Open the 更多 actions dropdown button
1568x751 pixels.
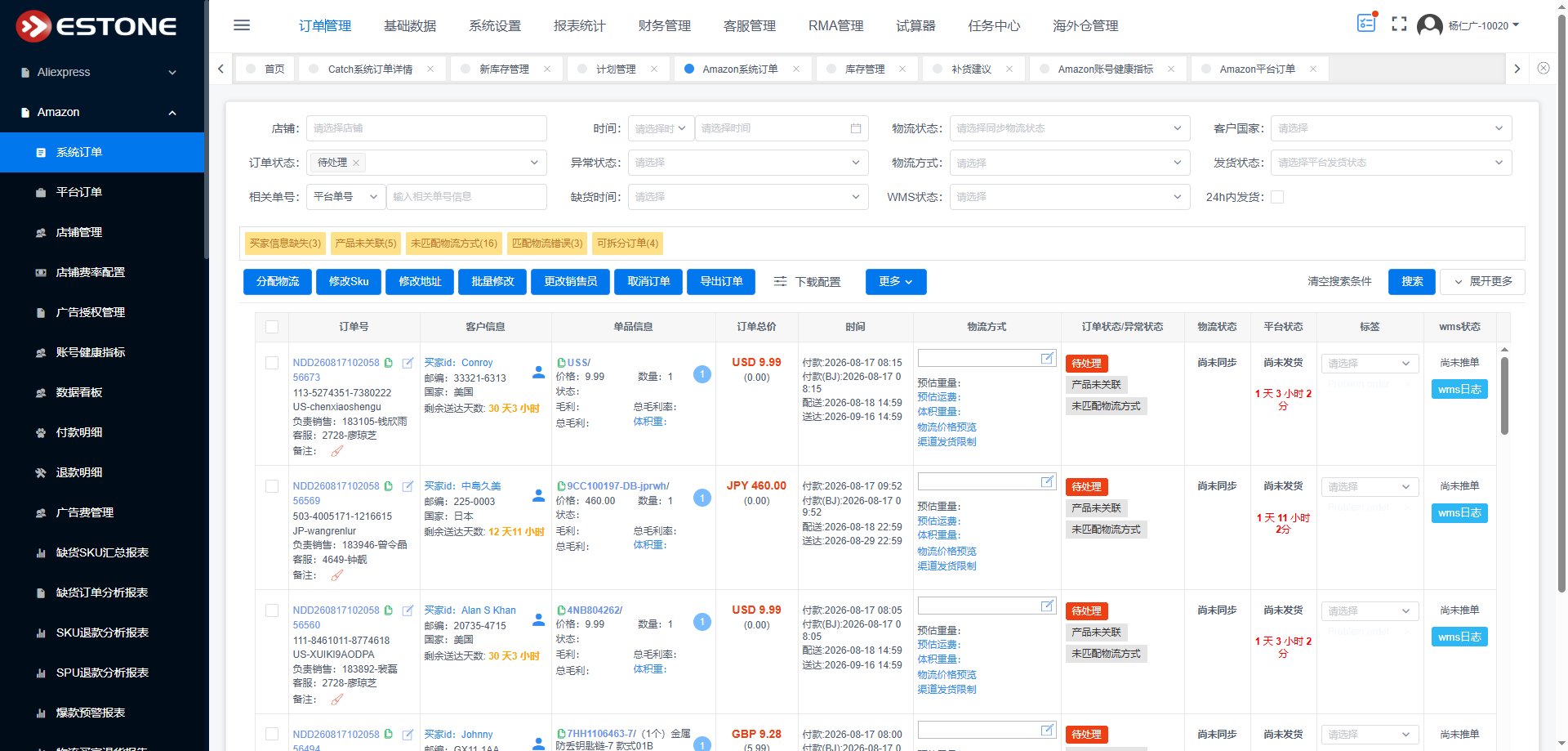pyautogui.click(x=896, y=281)
